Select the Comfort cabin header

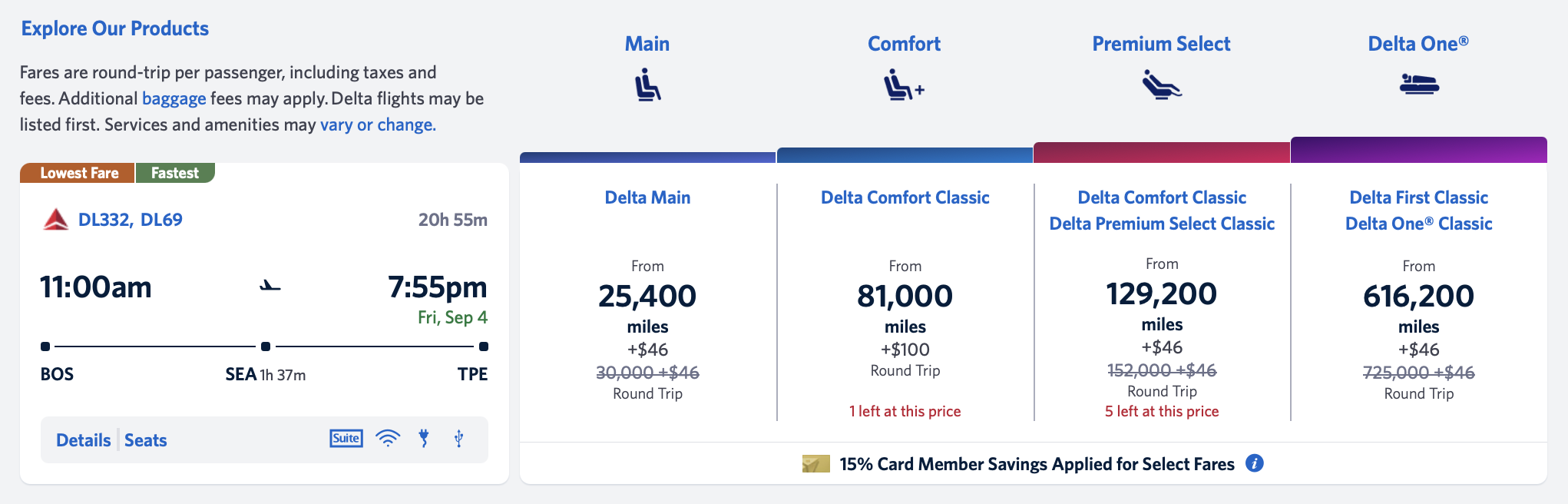coord(903,44)
